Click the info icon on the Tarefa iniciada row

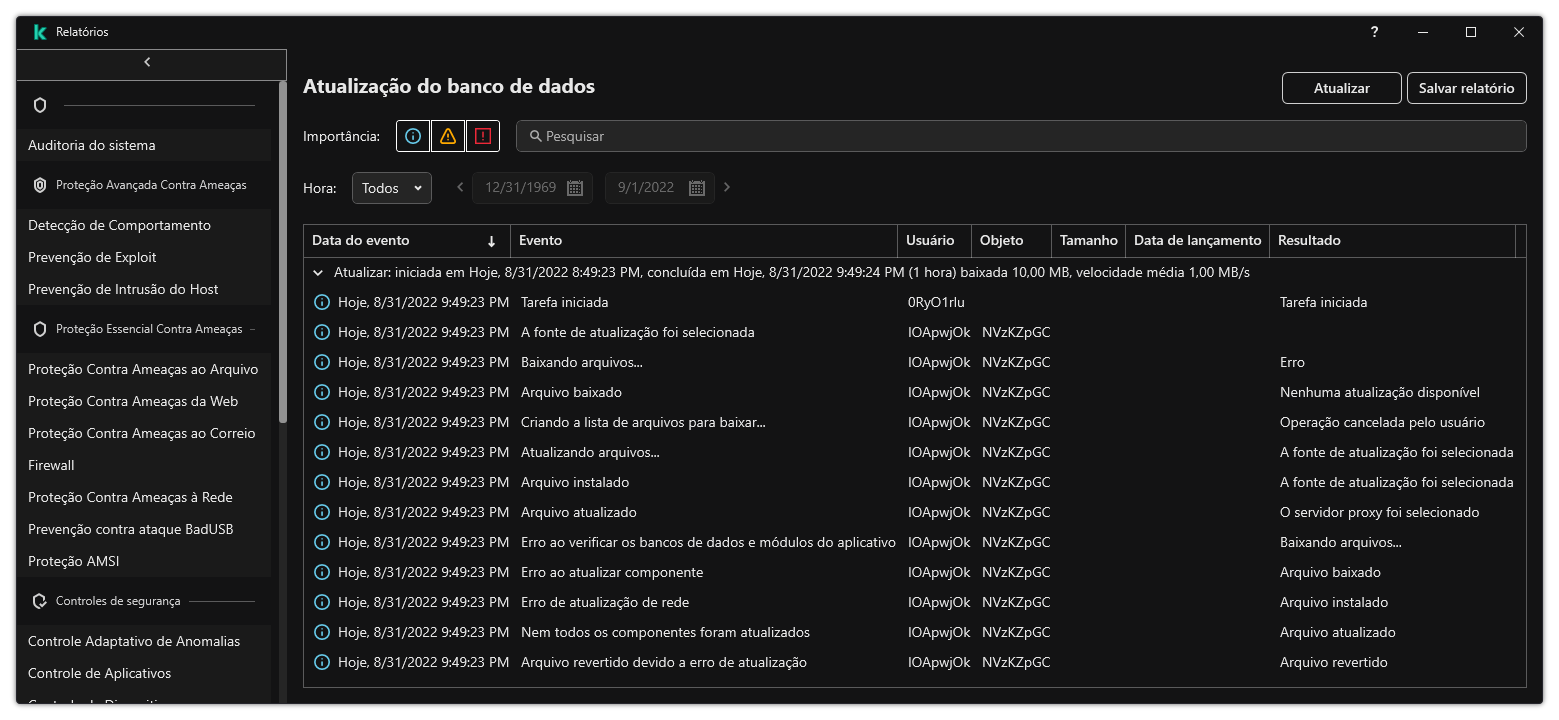[321, 301]
